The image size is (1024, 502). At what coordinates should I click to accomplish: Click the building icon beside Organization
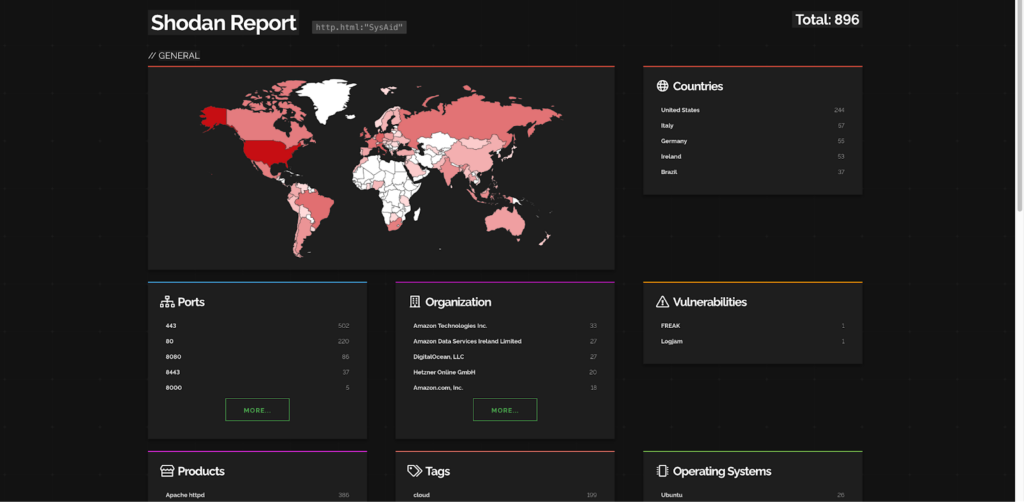click(x=414, y=302)
